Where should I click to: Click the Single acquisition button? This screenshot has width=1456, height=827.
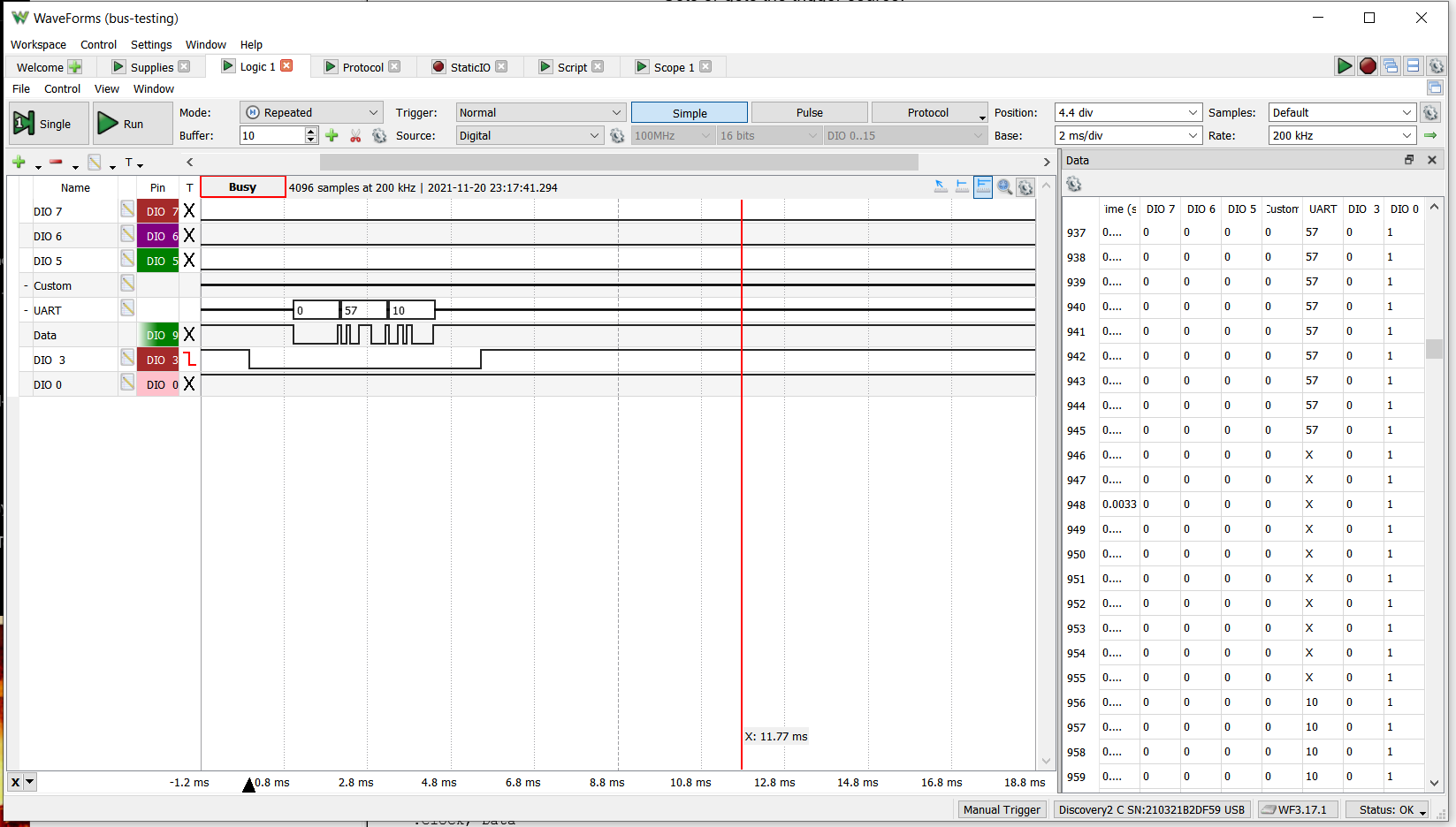49,124
